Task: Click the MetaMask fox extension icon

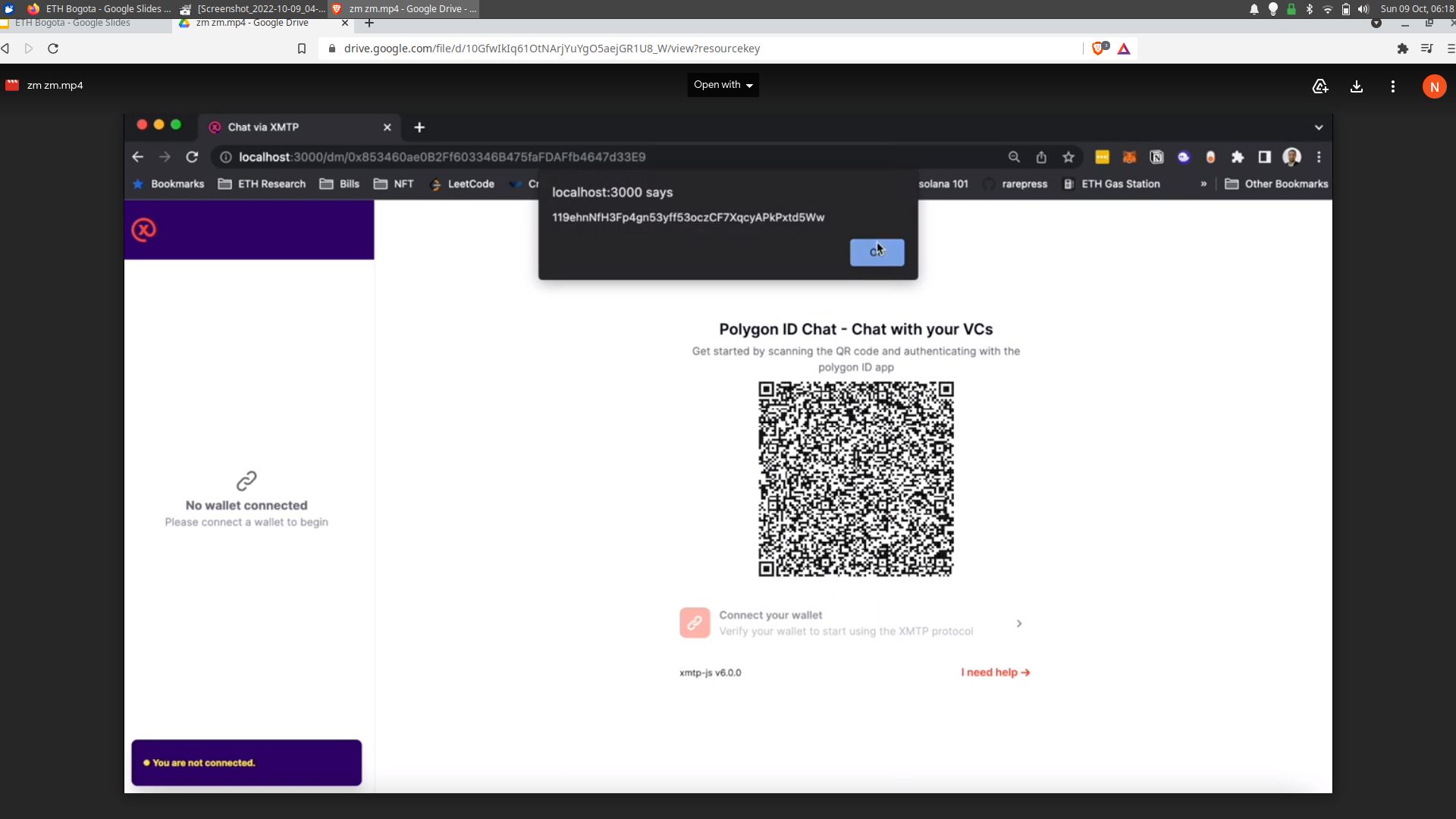Action: point(1129,157)
